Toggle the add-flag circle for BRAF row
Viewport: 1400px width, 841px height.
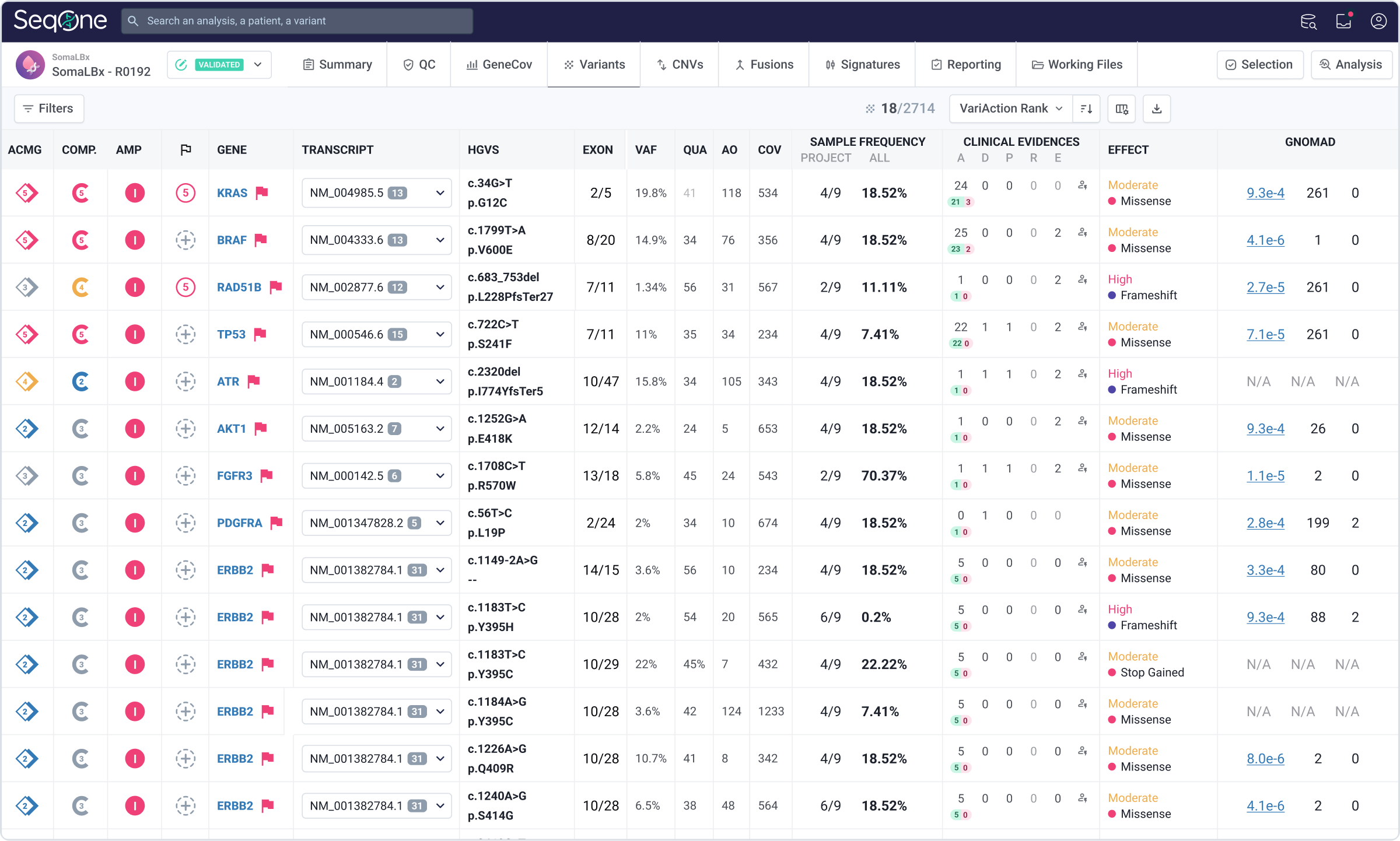click(185, 240)
